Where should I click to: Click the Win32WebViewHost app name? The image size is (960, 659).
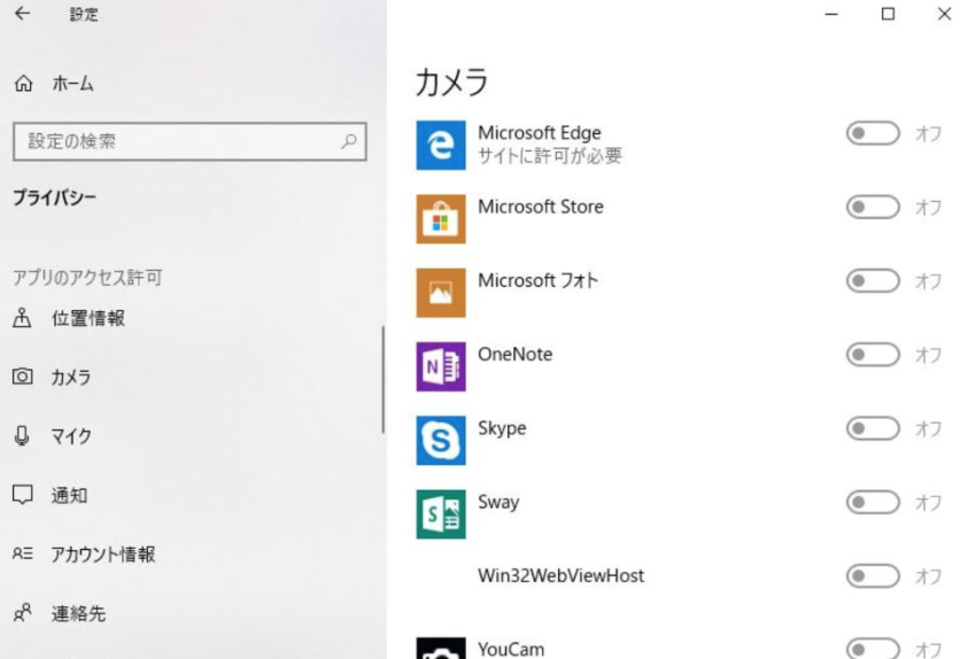561,576
